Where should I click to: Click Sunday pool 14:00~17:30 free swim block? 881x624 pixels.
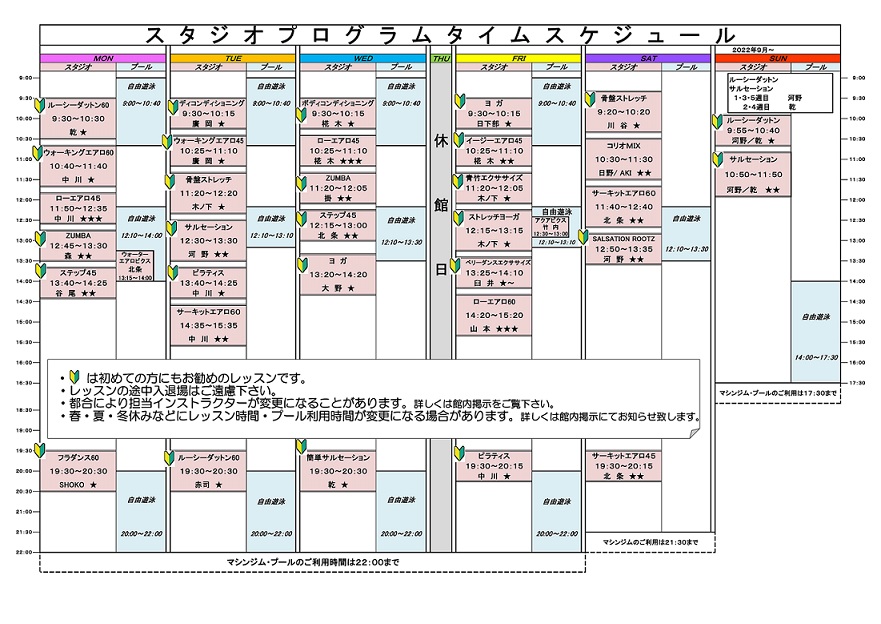click(816, 332)
